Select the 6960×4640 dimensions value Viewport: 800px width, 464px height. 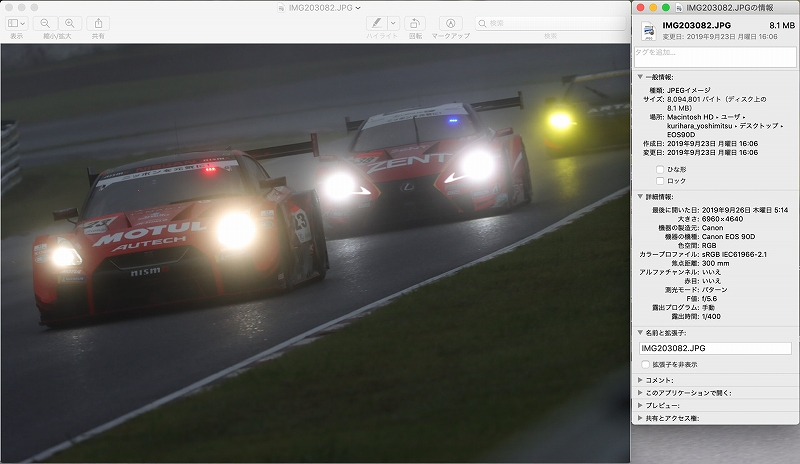722,219
